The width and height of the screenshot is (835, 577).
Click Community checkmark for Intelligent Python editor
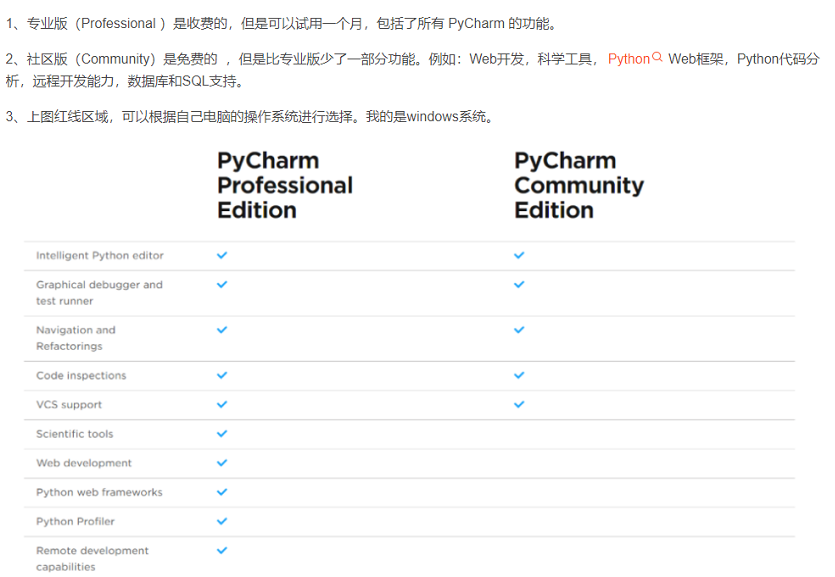tap(519, 255)
